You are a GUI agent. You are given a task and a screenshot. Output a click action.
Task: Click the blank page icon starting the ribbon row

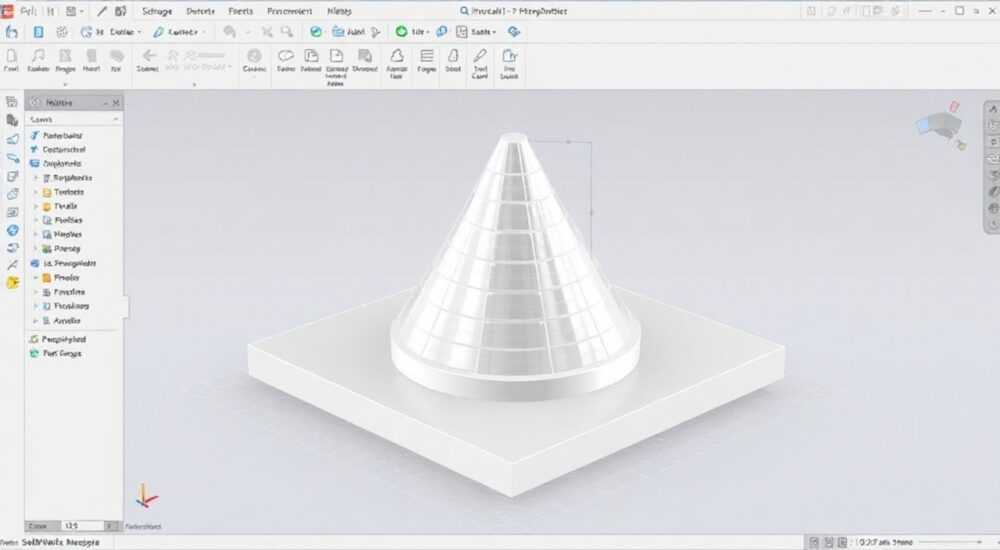click(x=11, y=56)
